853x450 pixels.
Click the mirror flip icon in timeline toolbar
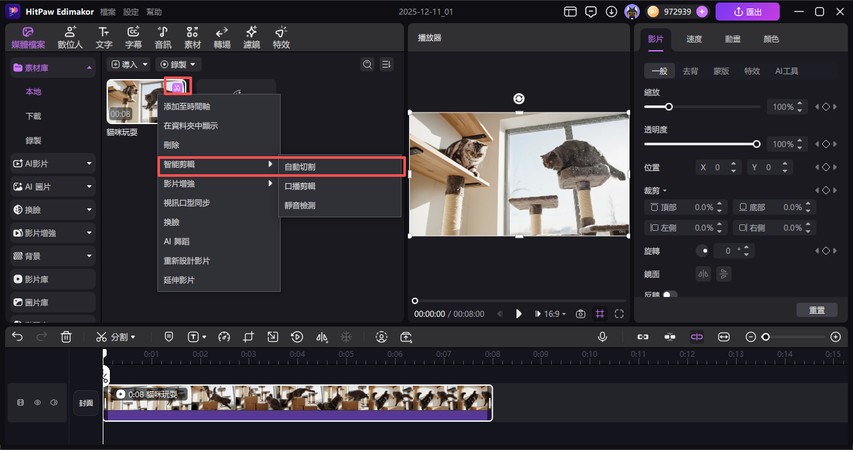(322, 337)
